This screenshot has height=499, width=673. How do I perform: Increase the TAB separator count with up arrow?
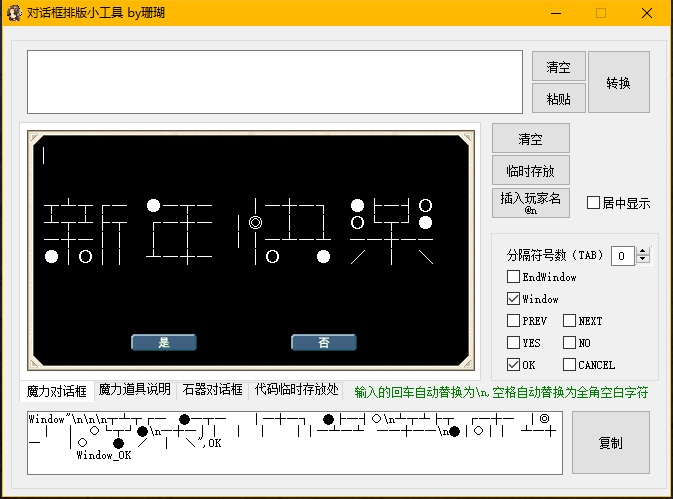[x=643, y=251]
